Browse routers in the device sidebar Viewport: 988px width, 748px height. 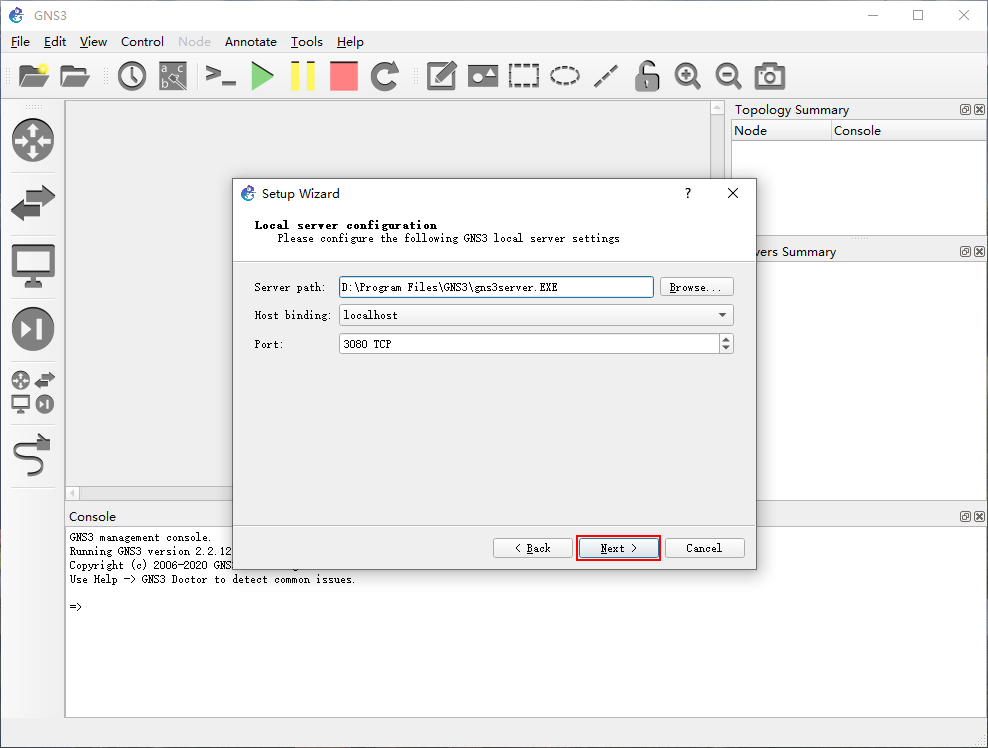tap(33, 140)
